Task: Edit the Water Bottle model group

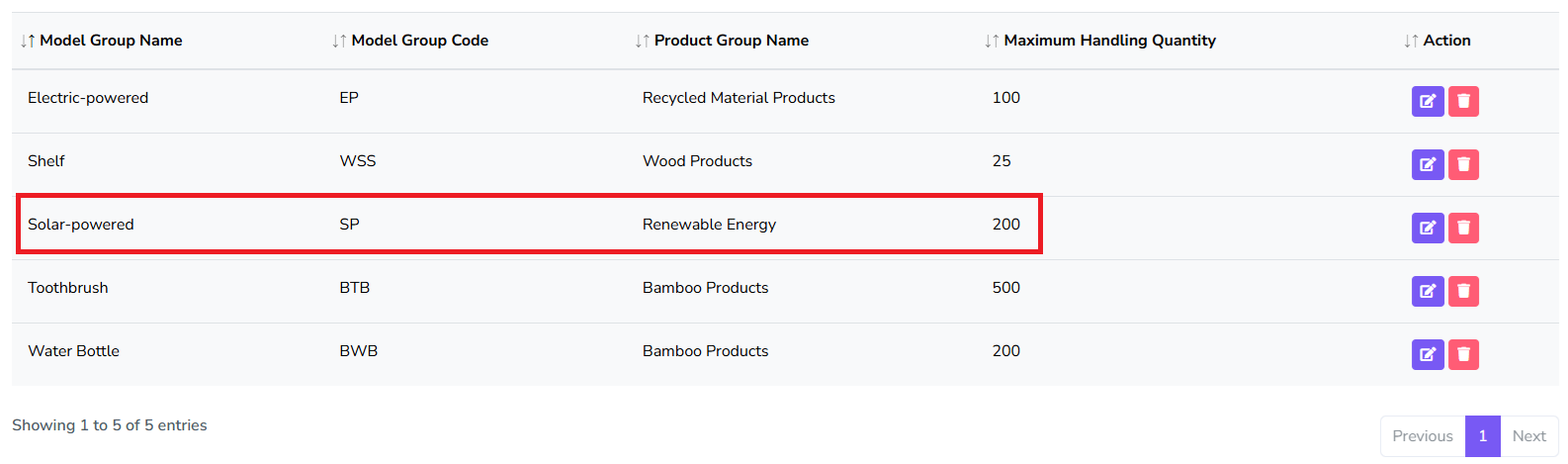Action: point(1428,354)
